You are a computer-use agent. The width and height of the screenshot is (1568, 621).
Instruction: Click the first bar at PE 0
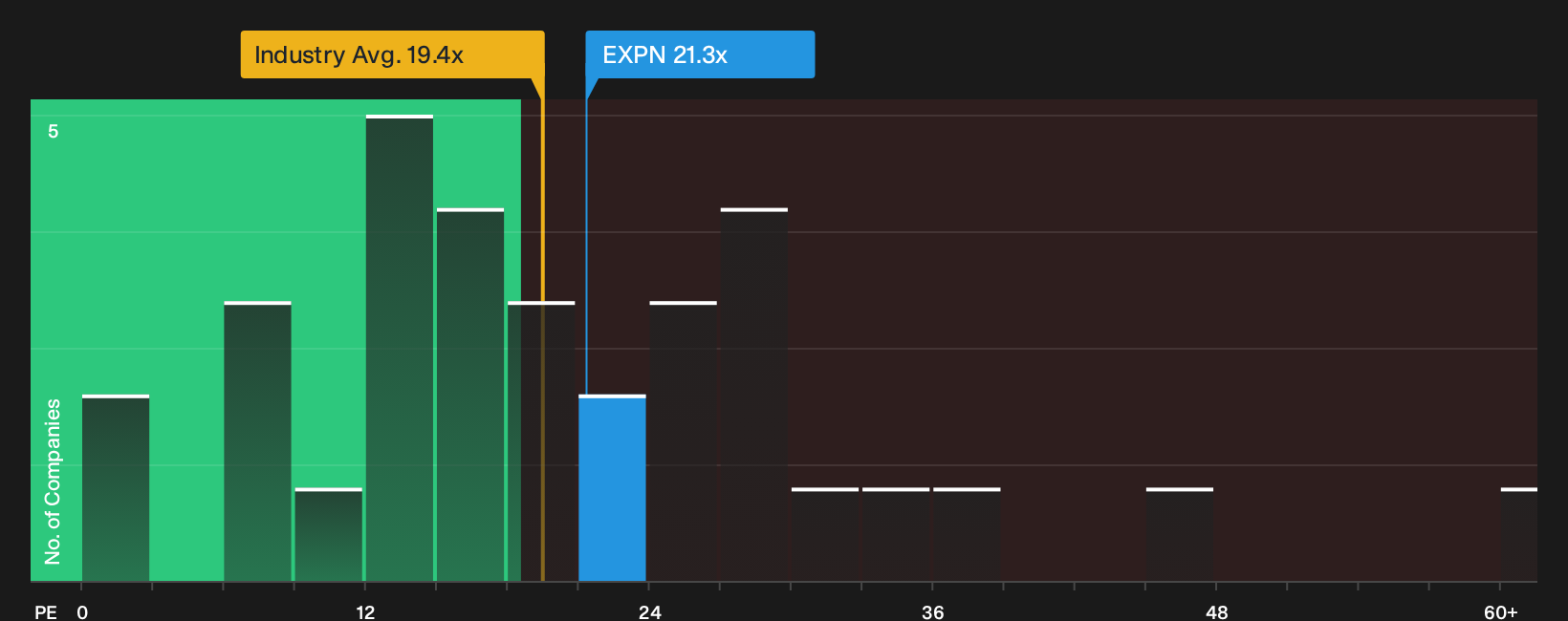(x=116, y=488)
